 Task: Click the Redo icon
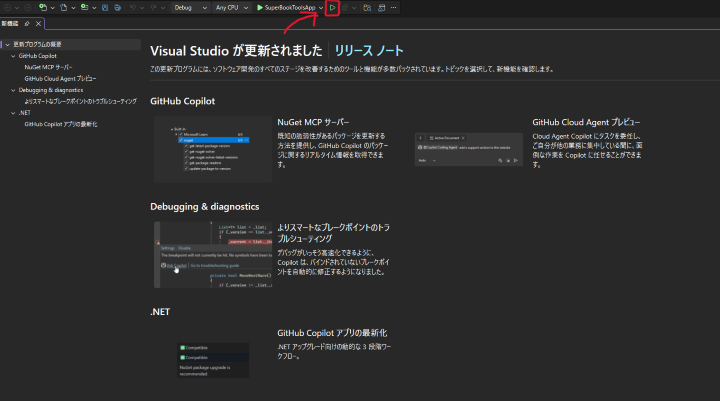[x=153, y=7]
